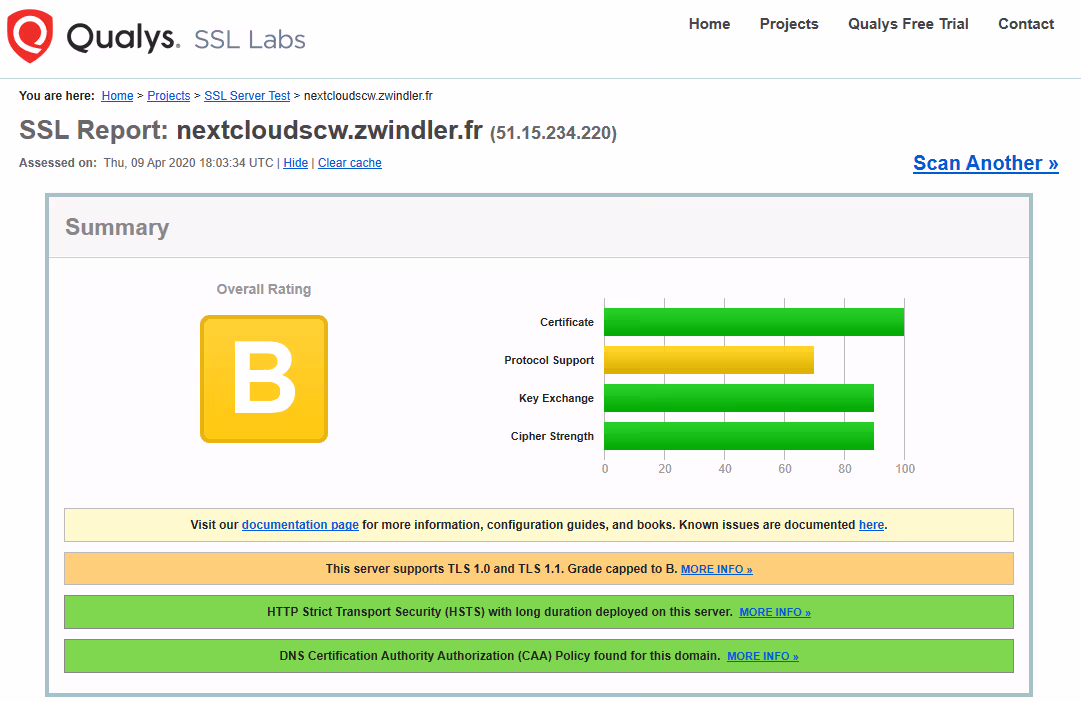Navigate to SSL Server Test breadcrumb
Screen dimensions: 1081x702
247,96
